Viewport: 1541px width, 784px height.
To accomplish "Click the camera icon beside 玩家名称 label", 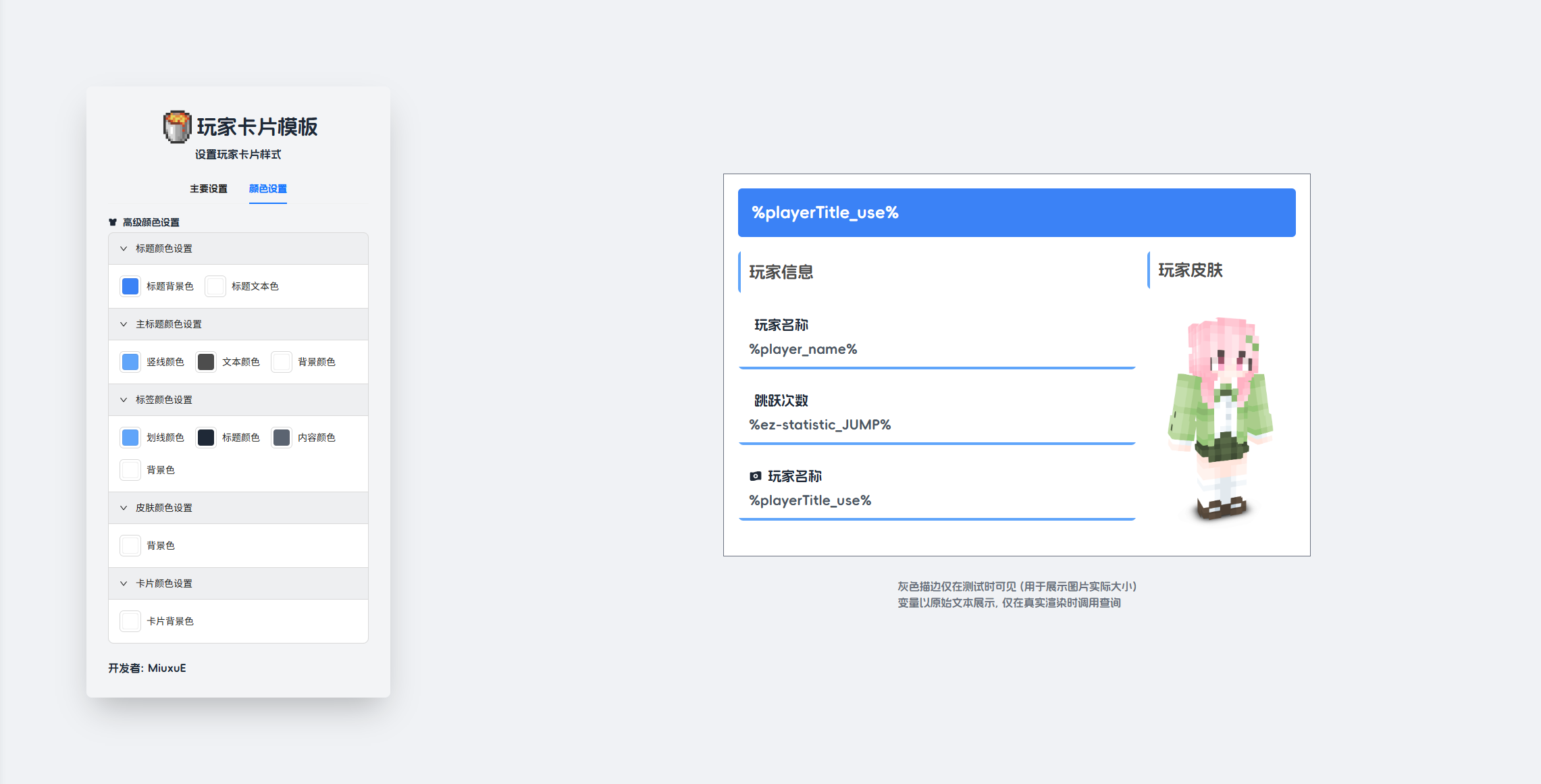I will point(756,477).
